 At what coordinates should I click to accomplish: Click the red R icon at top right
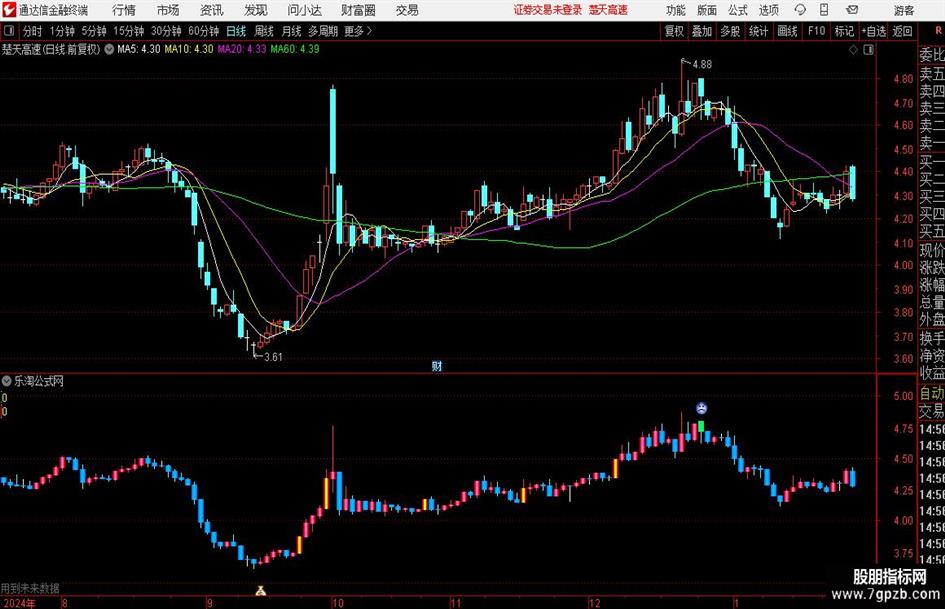938,31
